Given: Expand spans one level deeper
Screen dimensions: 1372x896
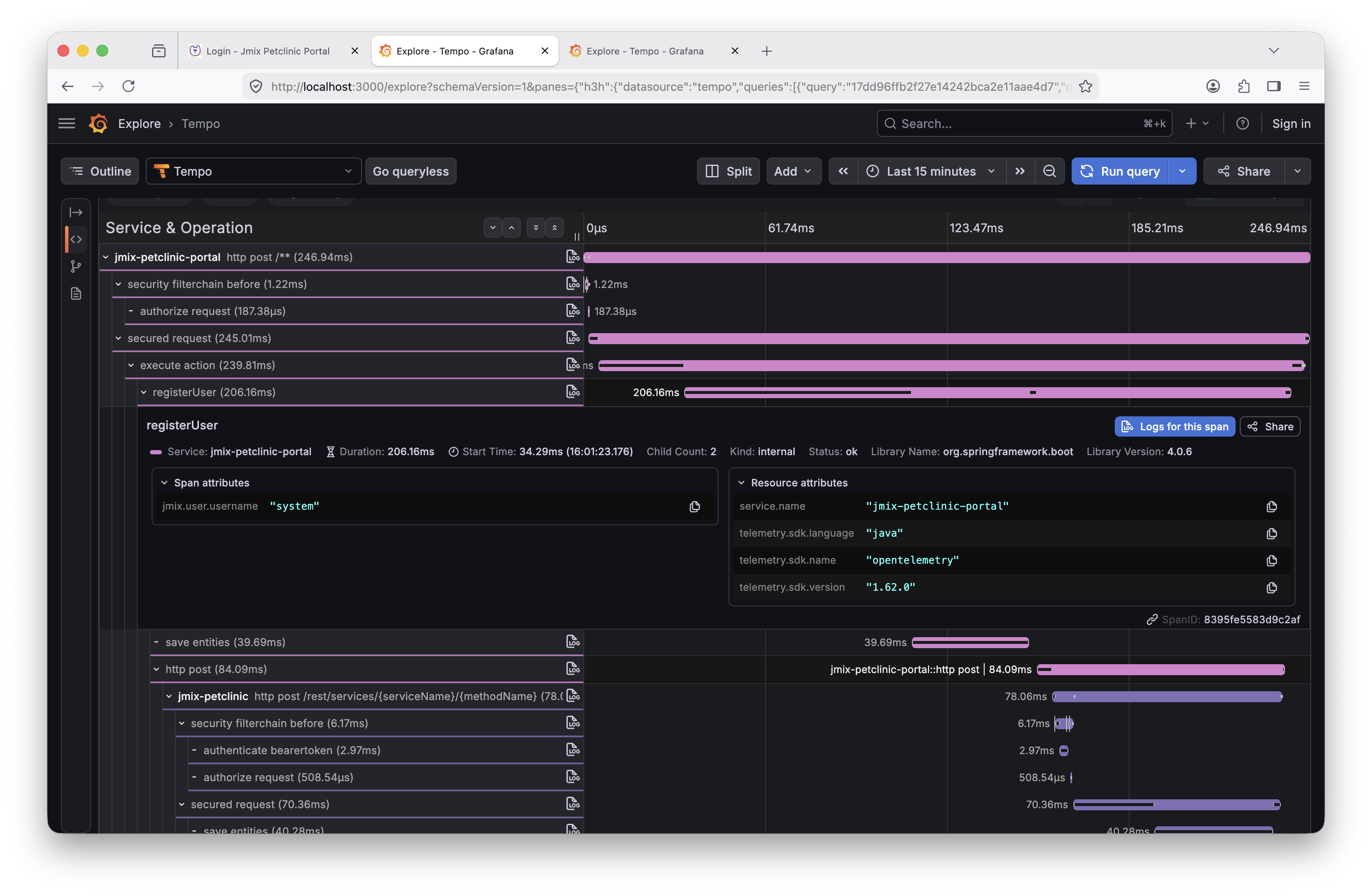Looking at the screenshot, I should [493, 228].
